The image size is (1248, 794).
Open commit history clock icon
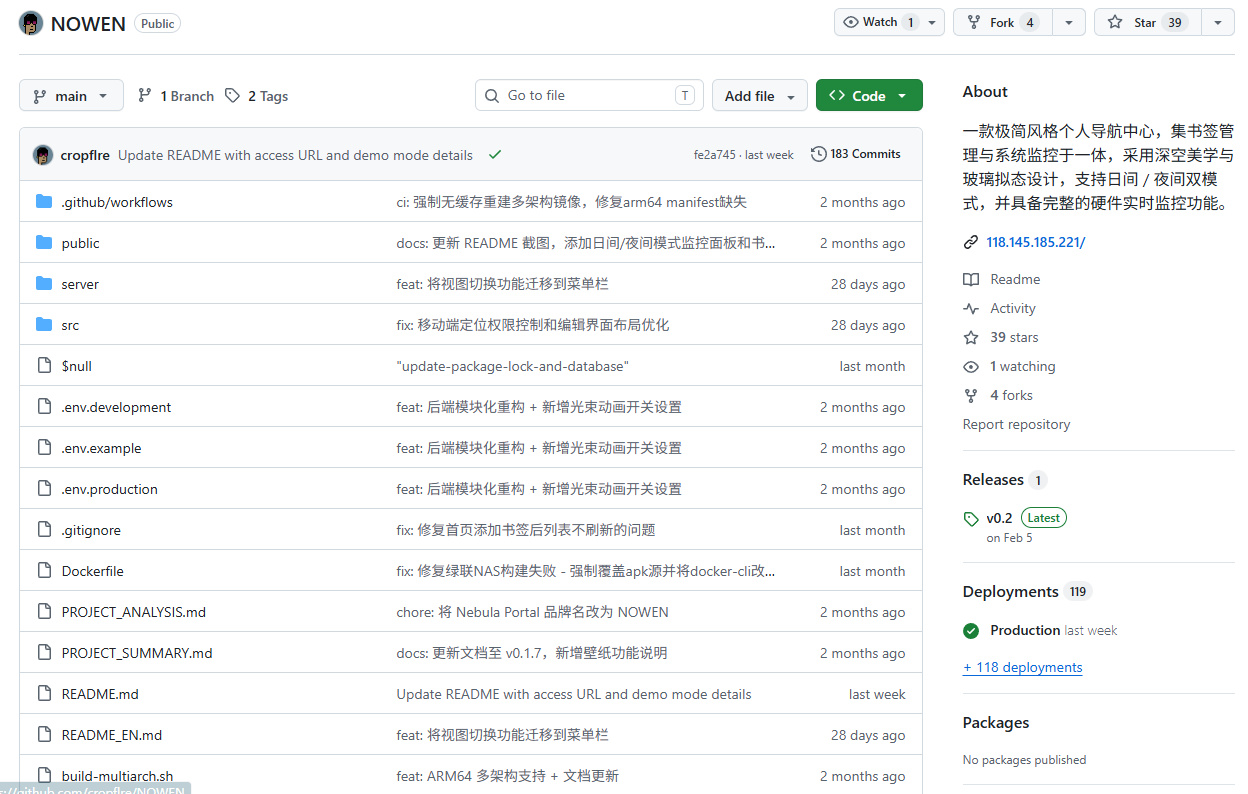coord(818,154)
